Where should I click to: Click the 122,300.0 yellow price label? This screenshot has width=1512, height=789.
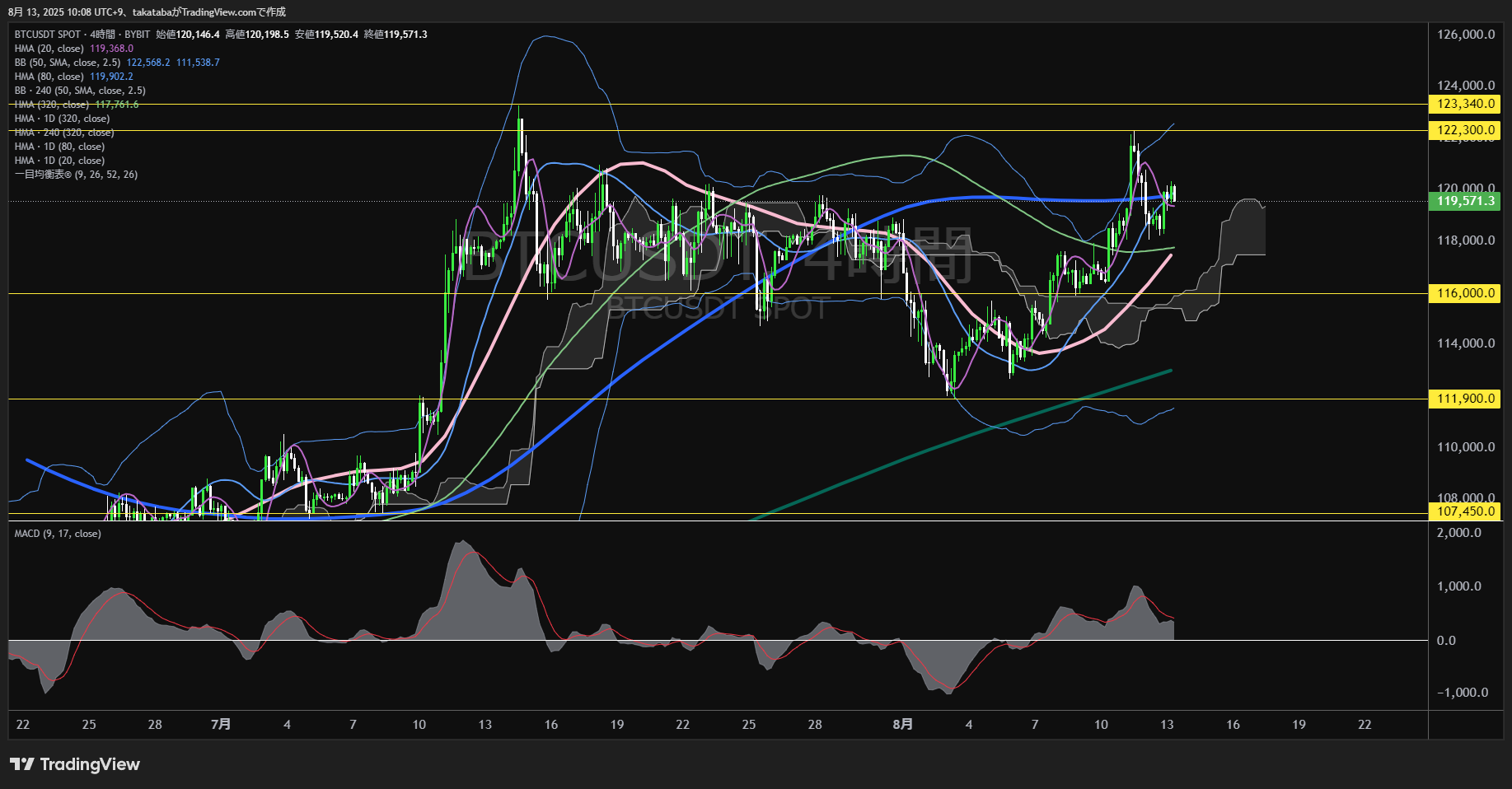tap(1465, 130)
